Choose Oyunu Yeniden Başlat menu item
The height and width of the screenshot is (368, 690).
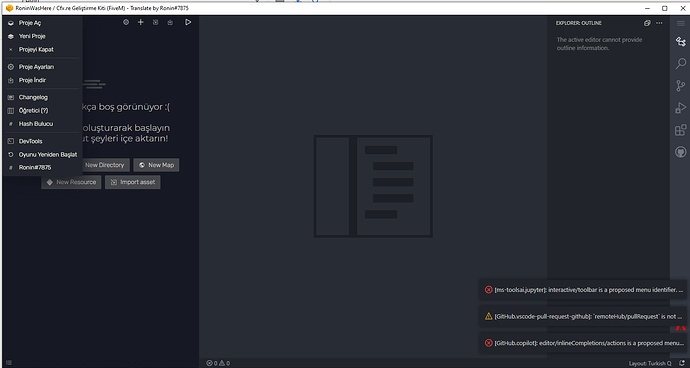pyautogui.click(x=42, y=155)
